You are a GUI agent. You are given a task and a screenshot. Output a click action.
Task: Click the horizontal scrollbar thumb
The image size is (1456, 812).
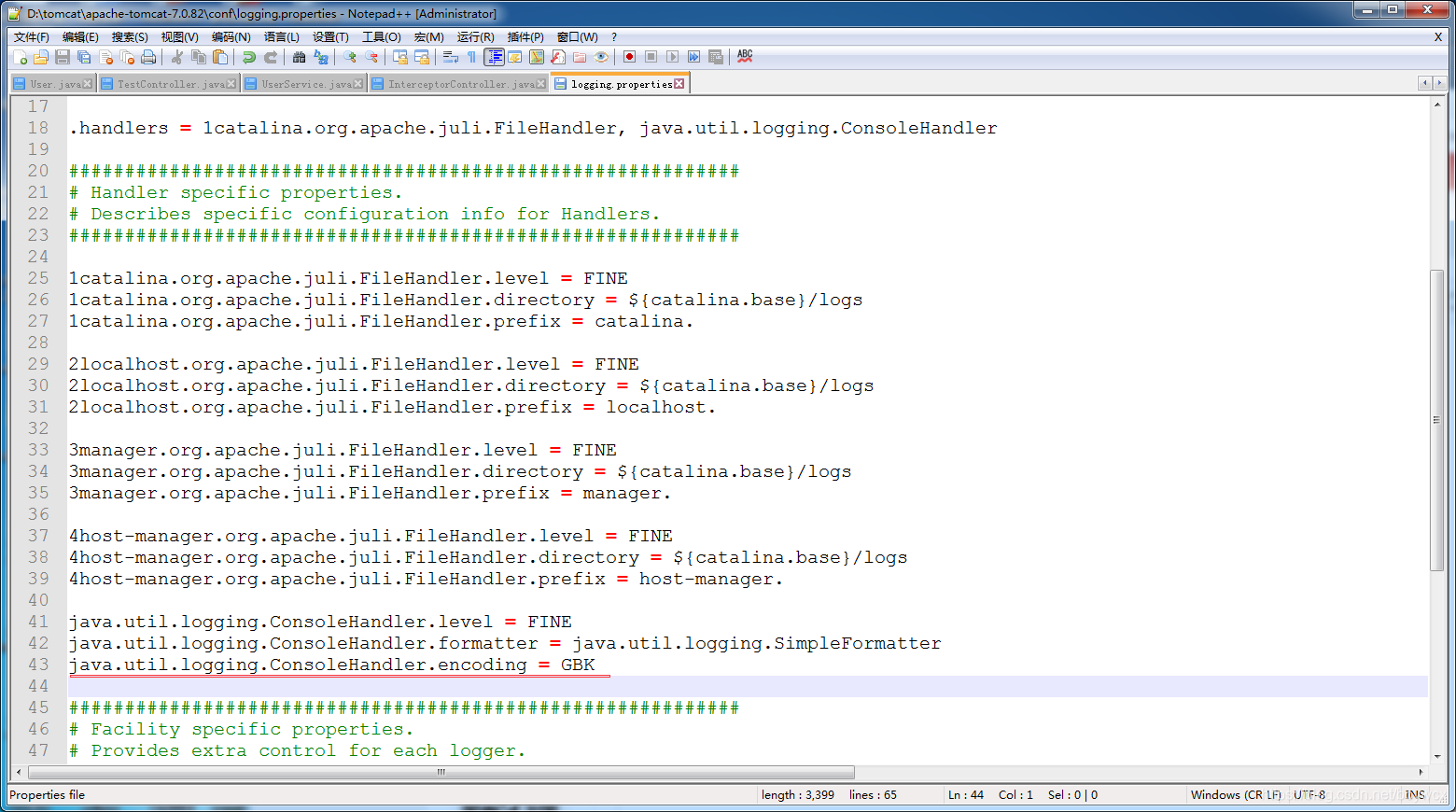click(441, 773)
